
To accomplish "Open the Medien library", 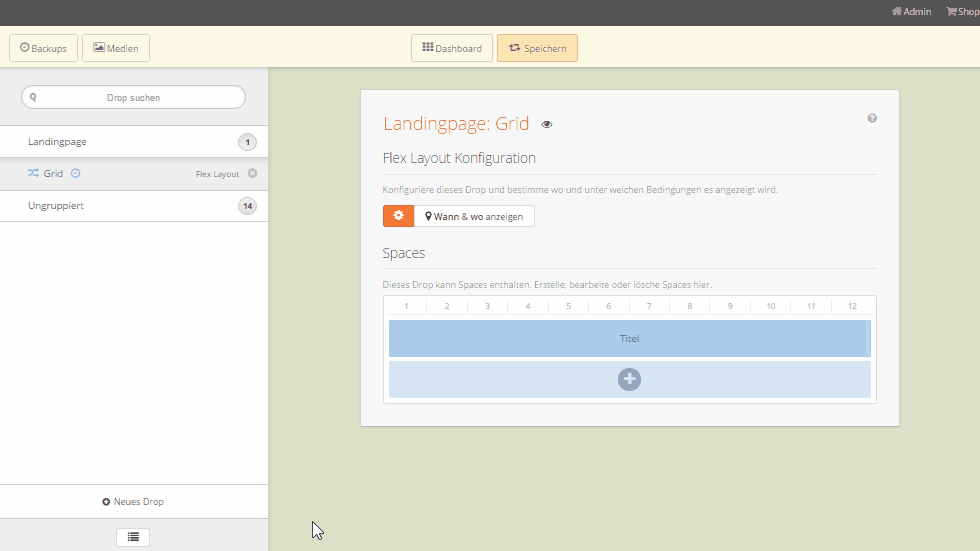I will (116, 48).
